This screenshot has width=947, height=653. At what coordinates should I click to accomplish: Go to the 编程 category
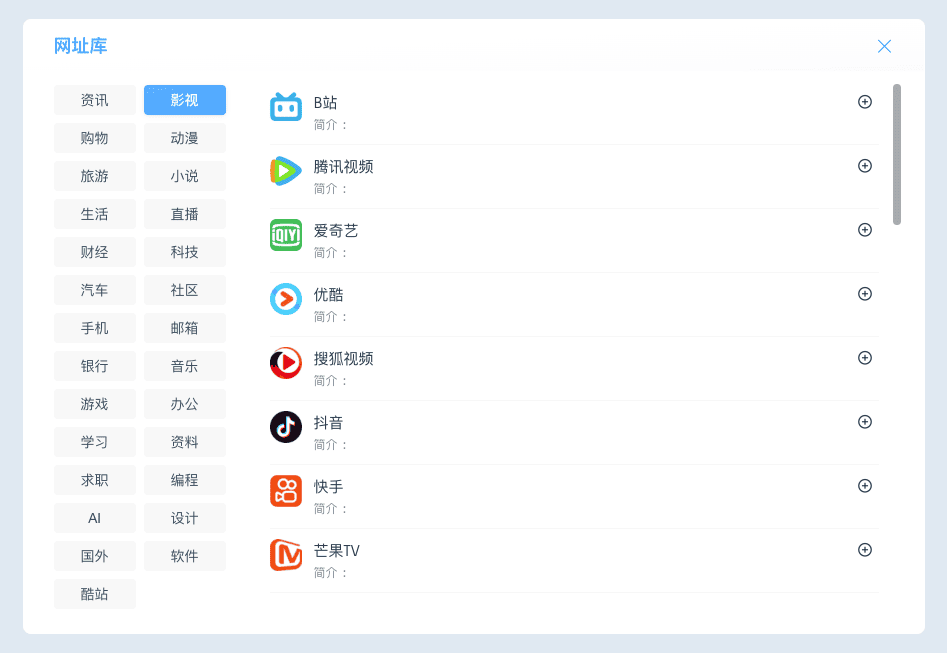[x=185, y=480]
